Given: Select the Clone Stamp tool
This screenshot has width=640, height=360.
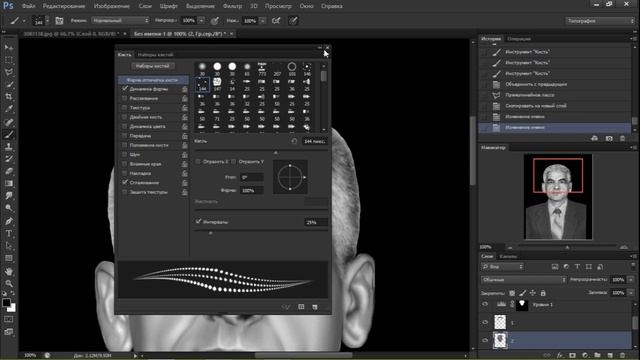Looking at the screenshot, I should (x=9, y=147).
